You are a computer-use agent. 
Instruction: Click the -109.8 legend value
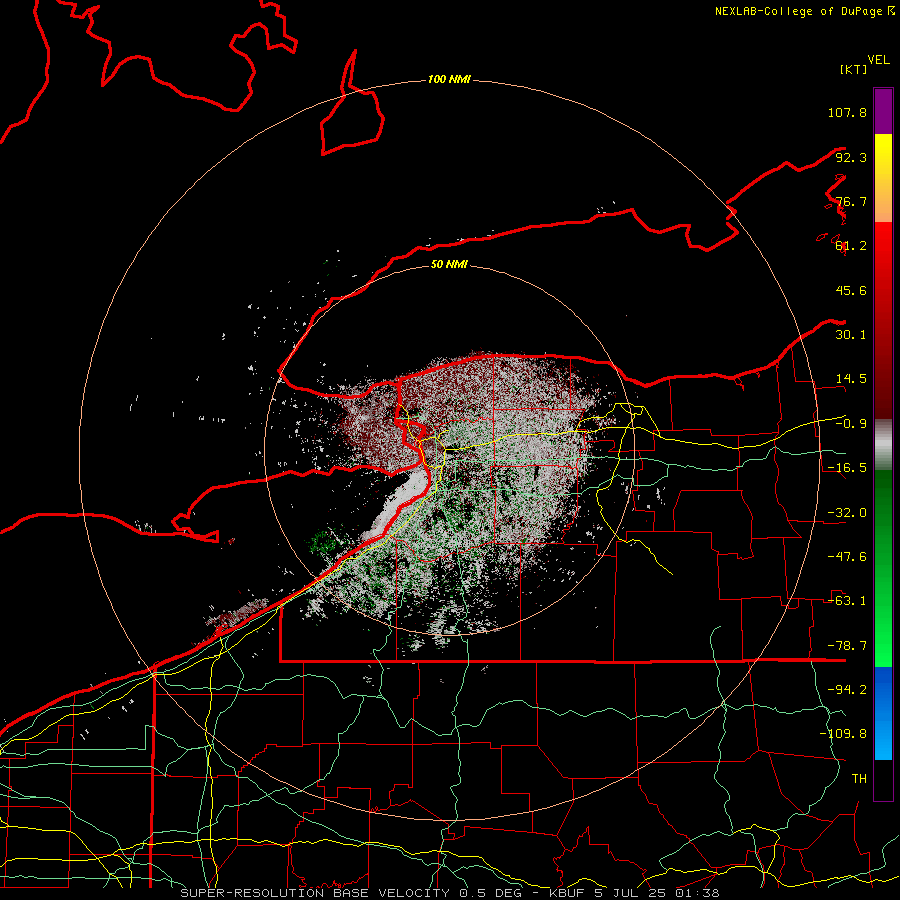point(843,734)
